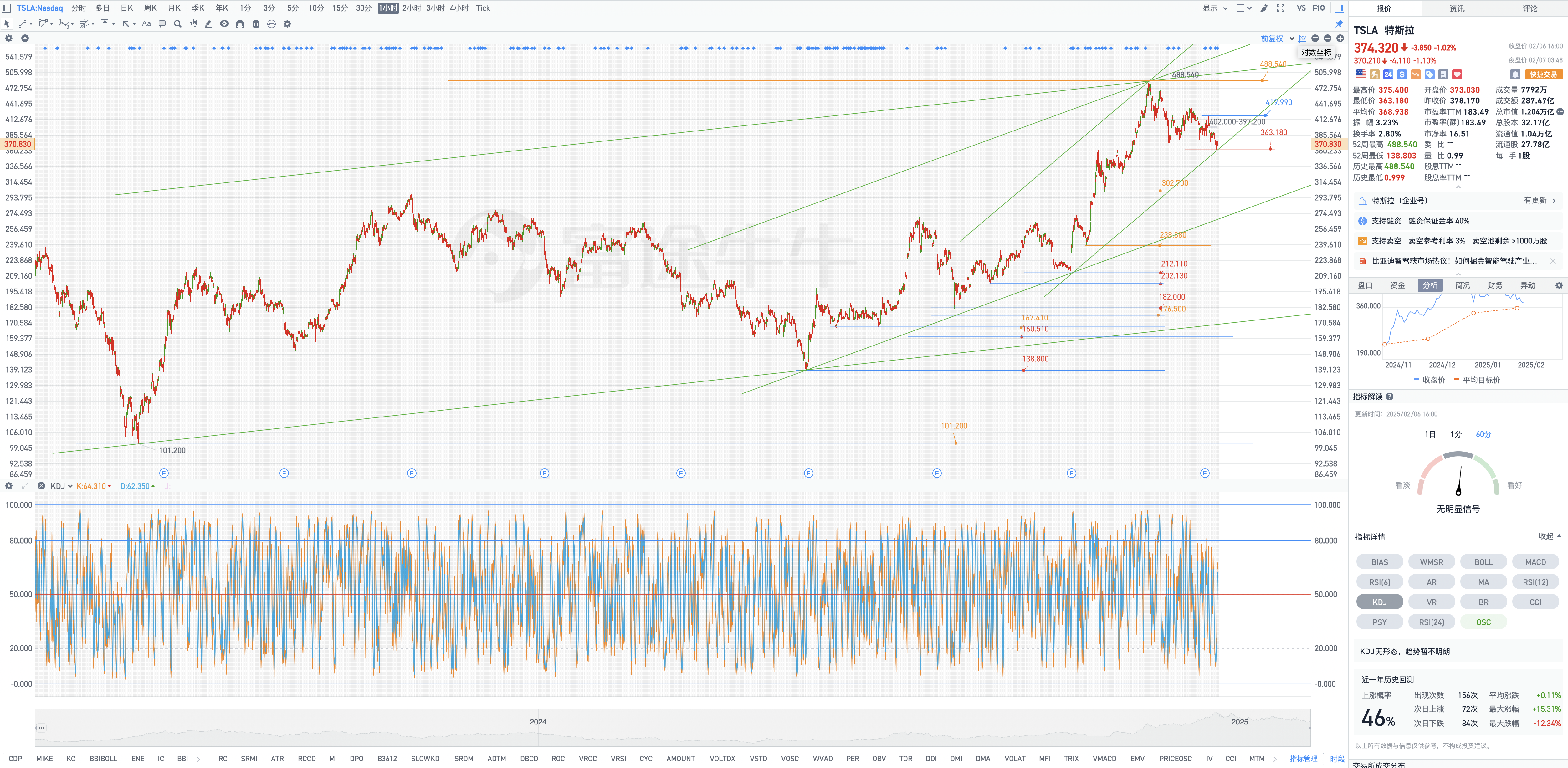1568x768 pixels.
Task: Select the MACD indicator chip
Action: [x=1535, y=562]
